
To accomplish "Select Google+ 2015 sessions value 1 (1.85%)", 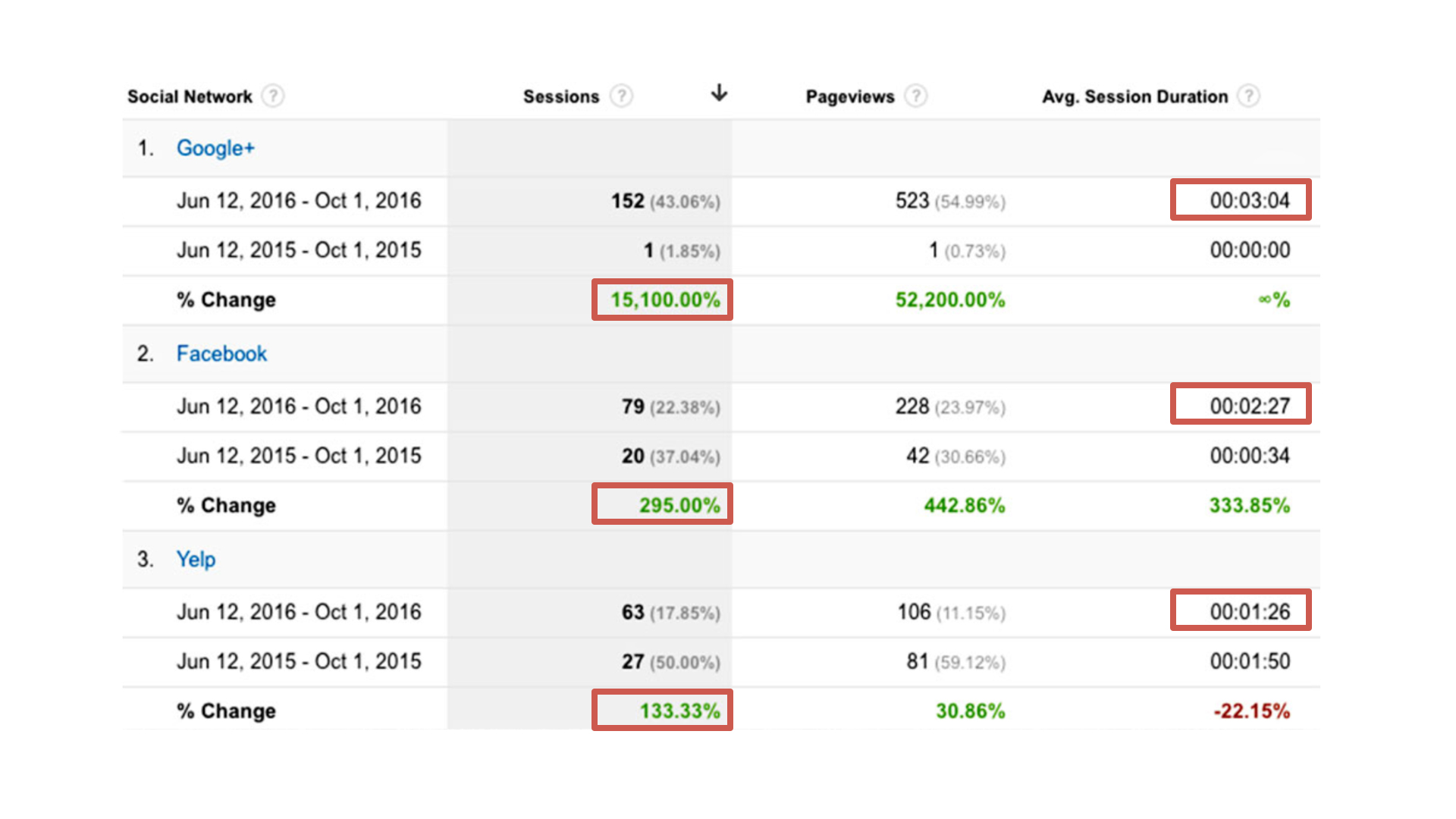I will point(682,250).
